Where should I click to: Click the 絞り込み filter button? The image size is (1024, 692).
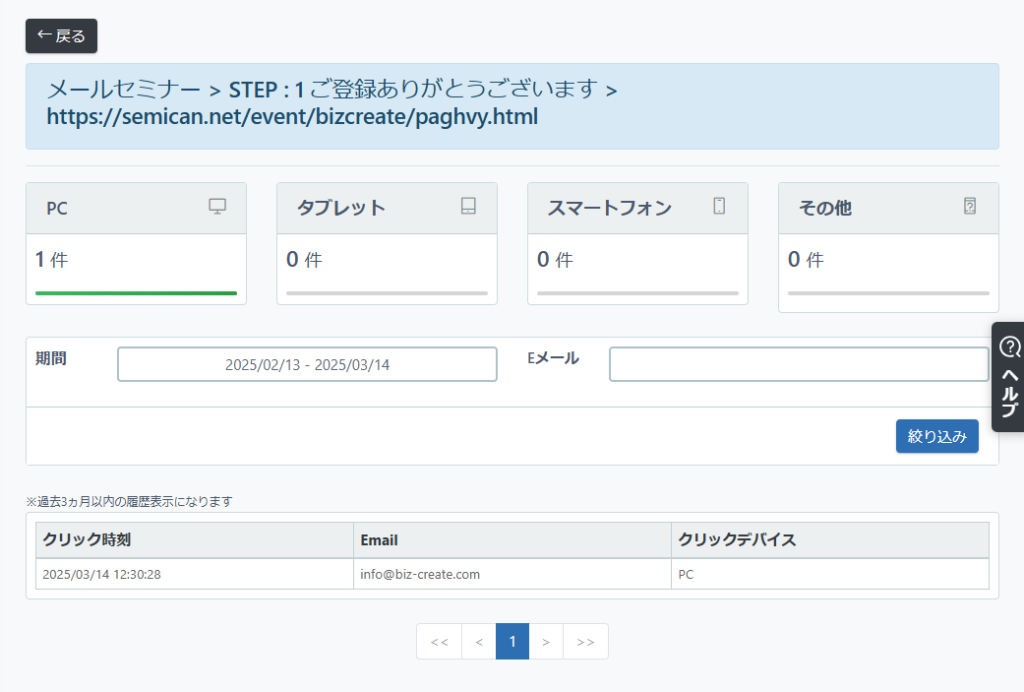click(937, 436)
